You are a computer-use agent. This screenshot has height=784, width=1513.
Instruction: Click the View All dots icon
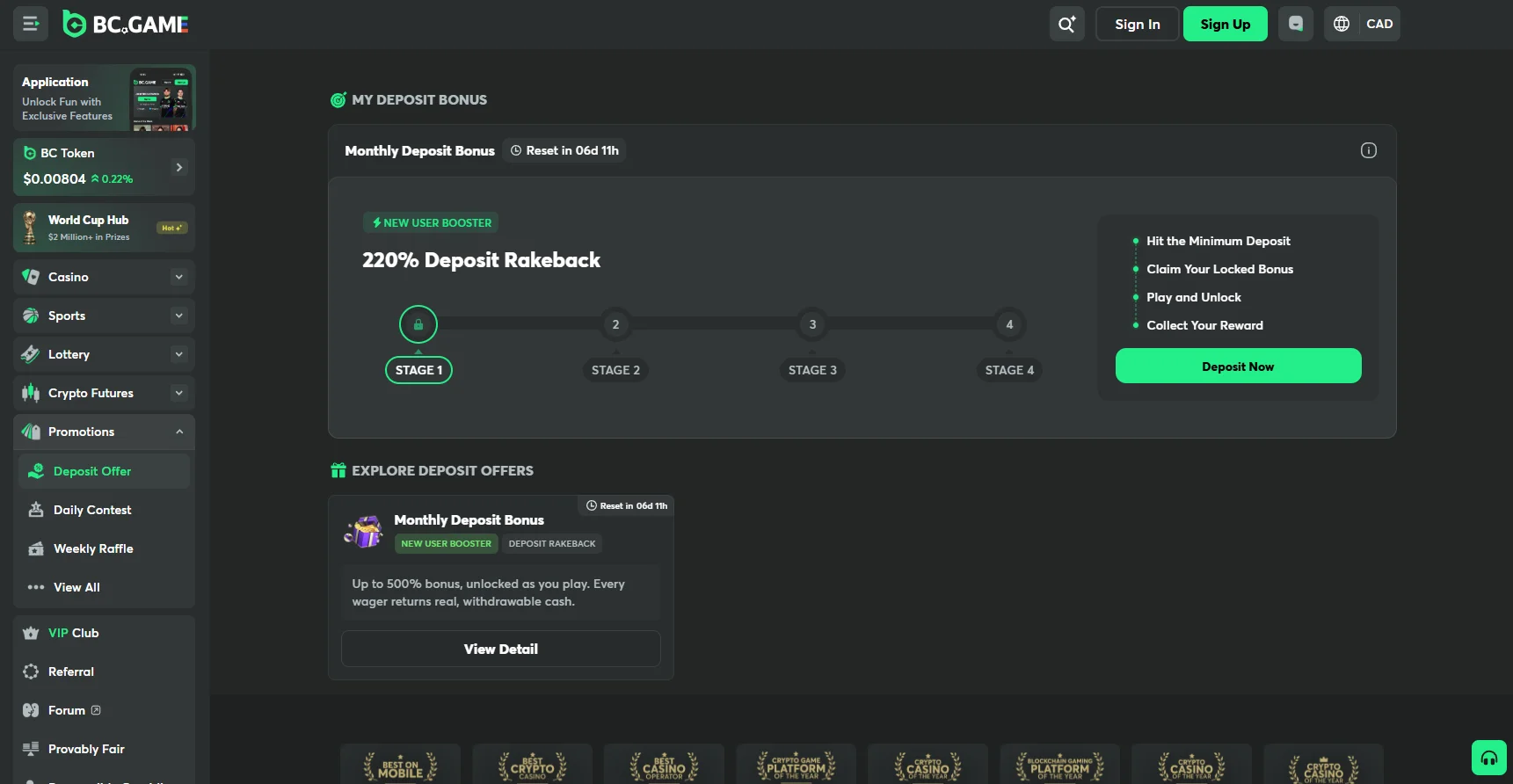36,587
